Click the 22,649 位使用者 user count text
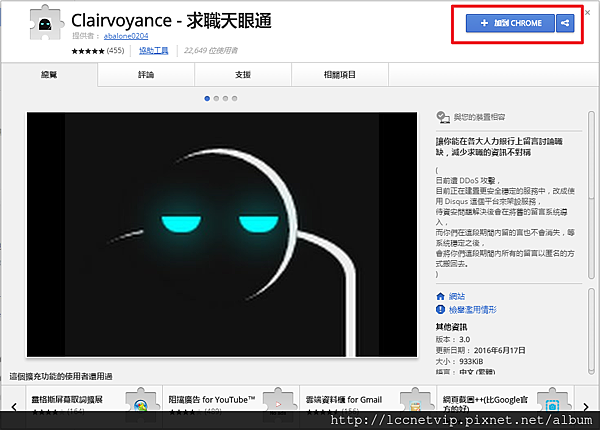This screenshot has height=430, width=600. pyautogui.click(x=211, y=50)
